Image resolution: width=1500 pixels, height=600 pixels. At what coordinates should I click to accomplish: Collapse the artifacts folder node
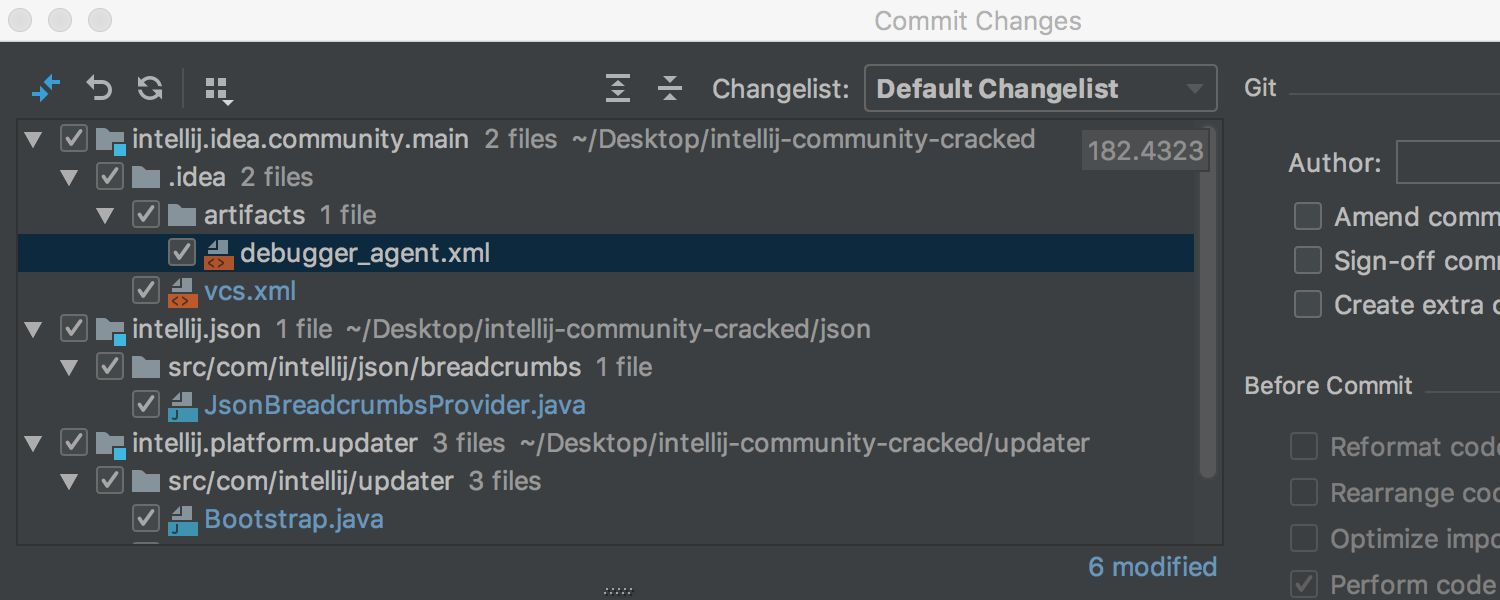(x=105, y=216)
